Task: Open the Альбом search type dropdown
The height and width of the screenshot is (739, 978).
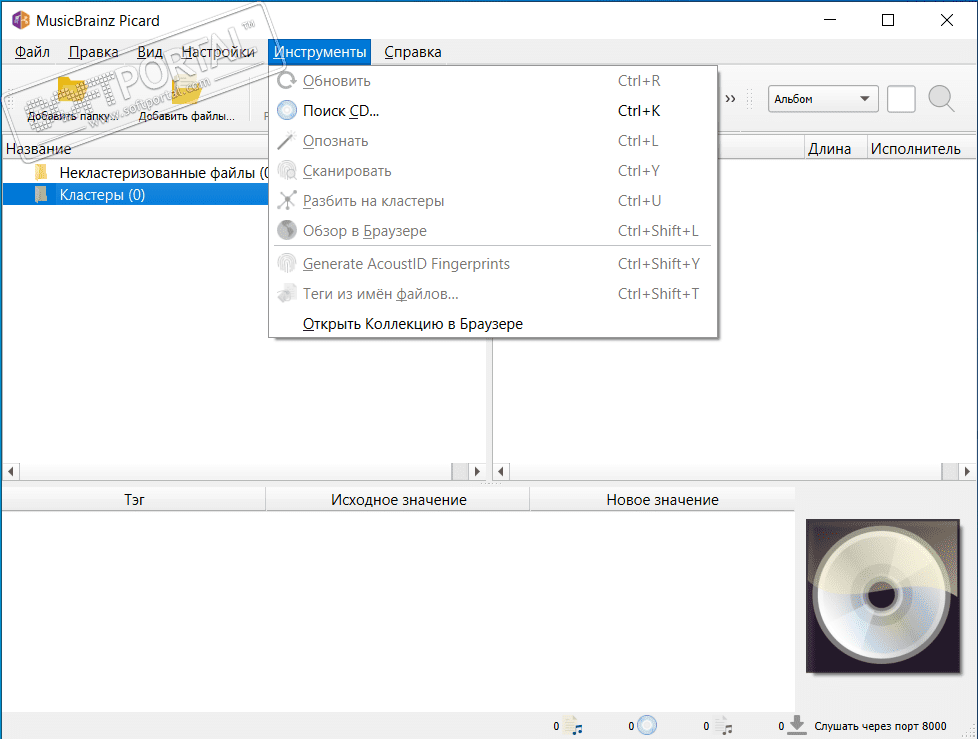Action: [823, 99]
